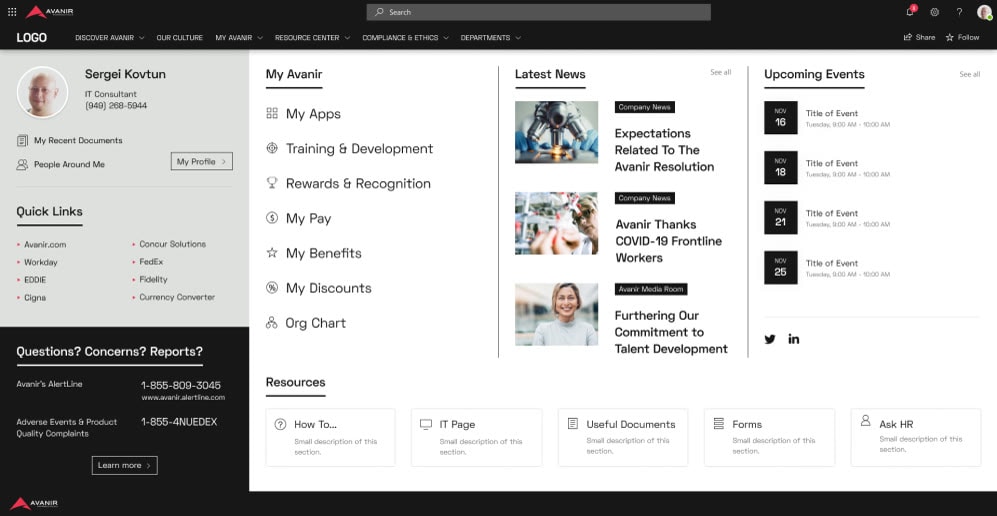Click the Avanir logo in top bar

pyautogui.click(x=50, y=11)
